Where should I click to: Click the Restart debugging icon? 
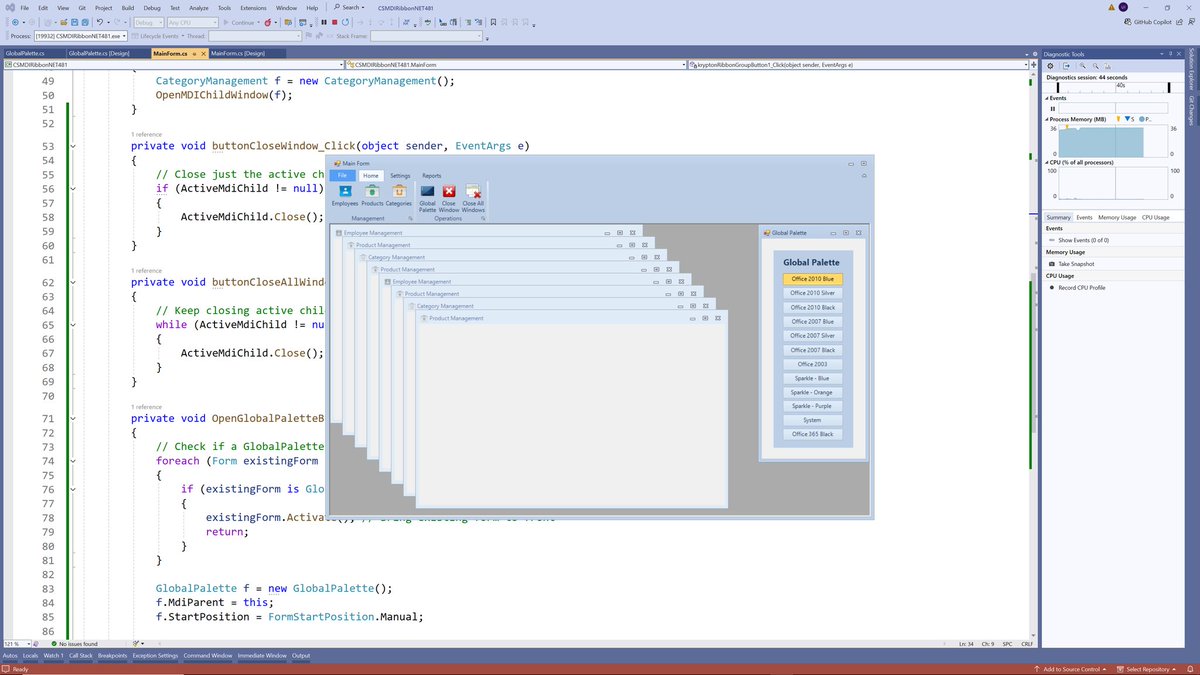click(x=346, y=22)
